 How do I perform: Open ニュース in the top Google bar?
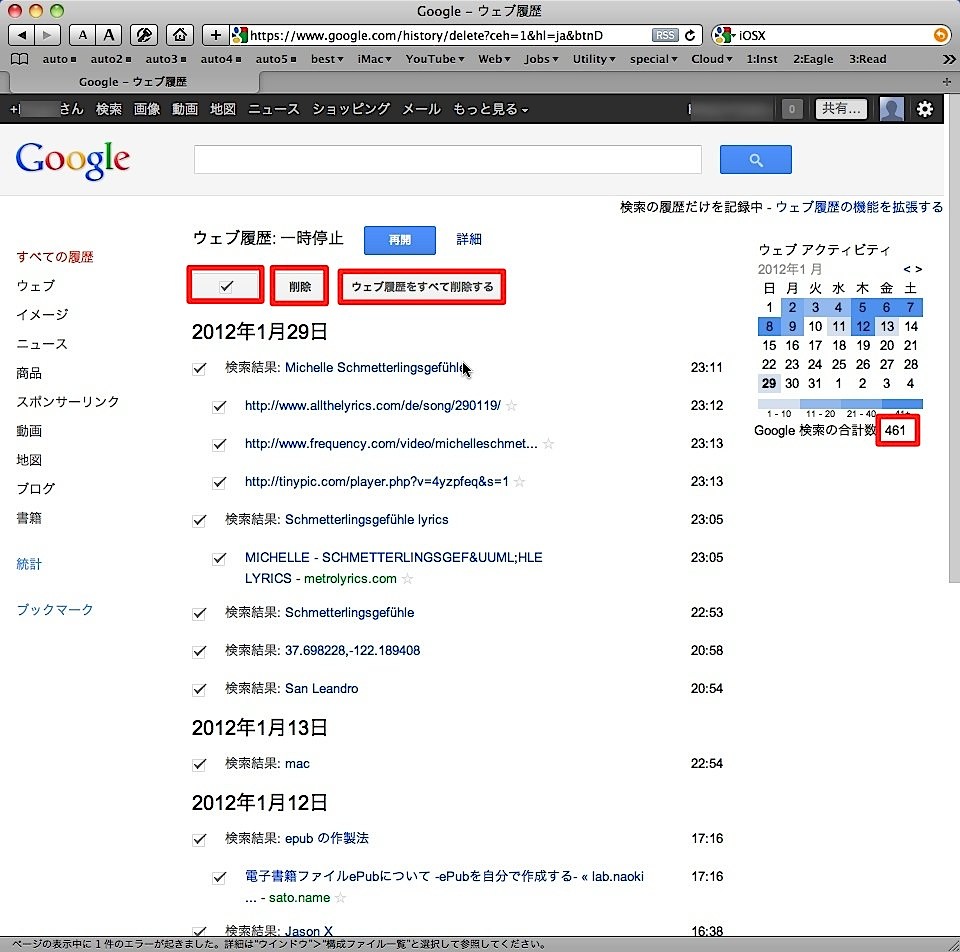[273, 109]
